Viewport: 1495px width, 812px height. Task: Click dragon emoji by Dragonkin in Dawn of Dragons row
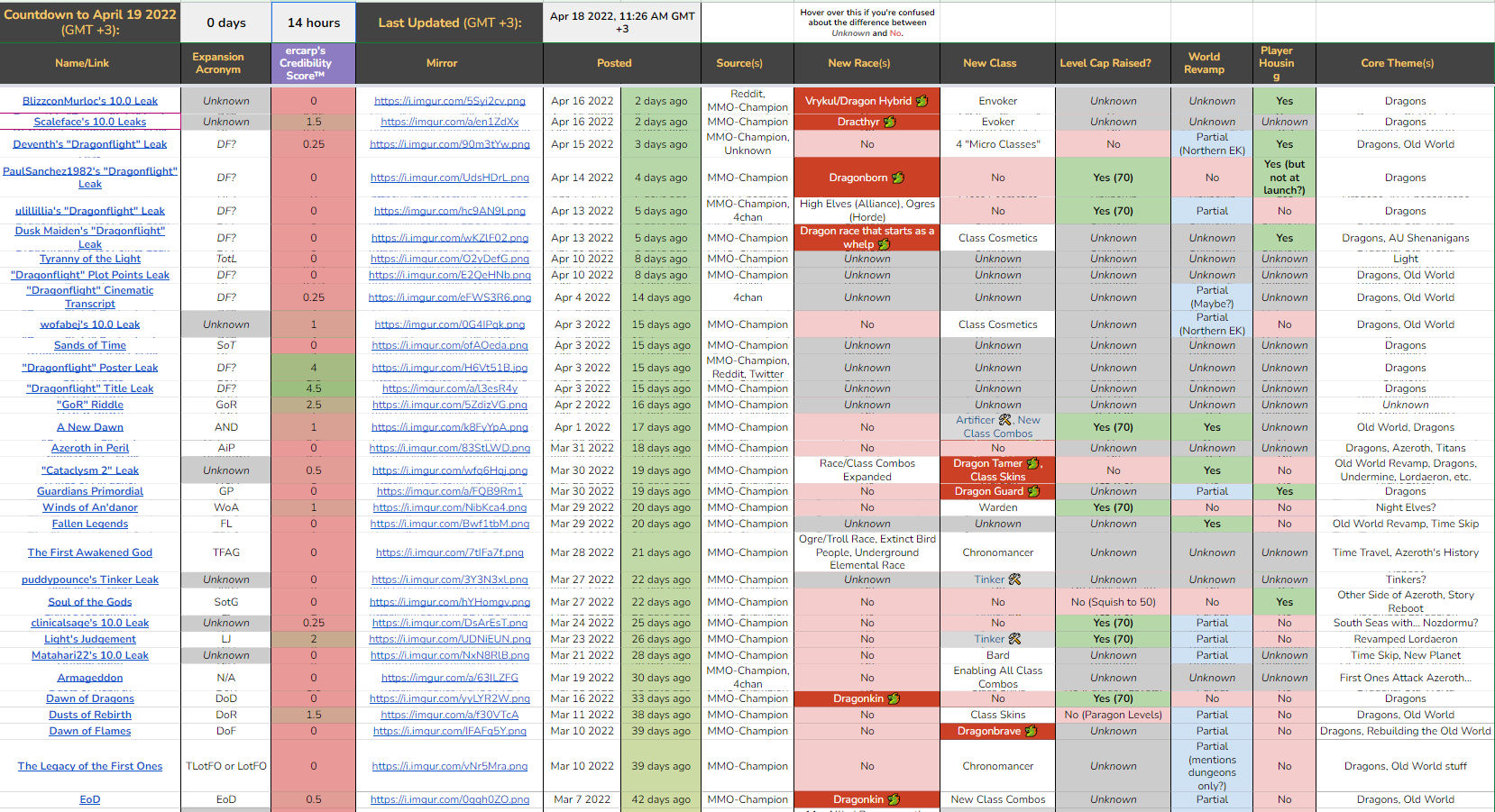(894, 698)
